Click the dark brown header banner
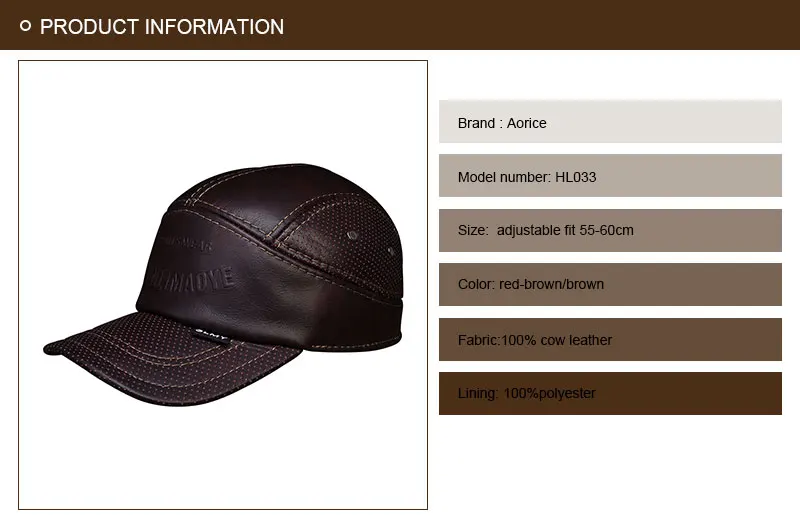The width and height of the screenshot is (800, 521). coord(400,25)
